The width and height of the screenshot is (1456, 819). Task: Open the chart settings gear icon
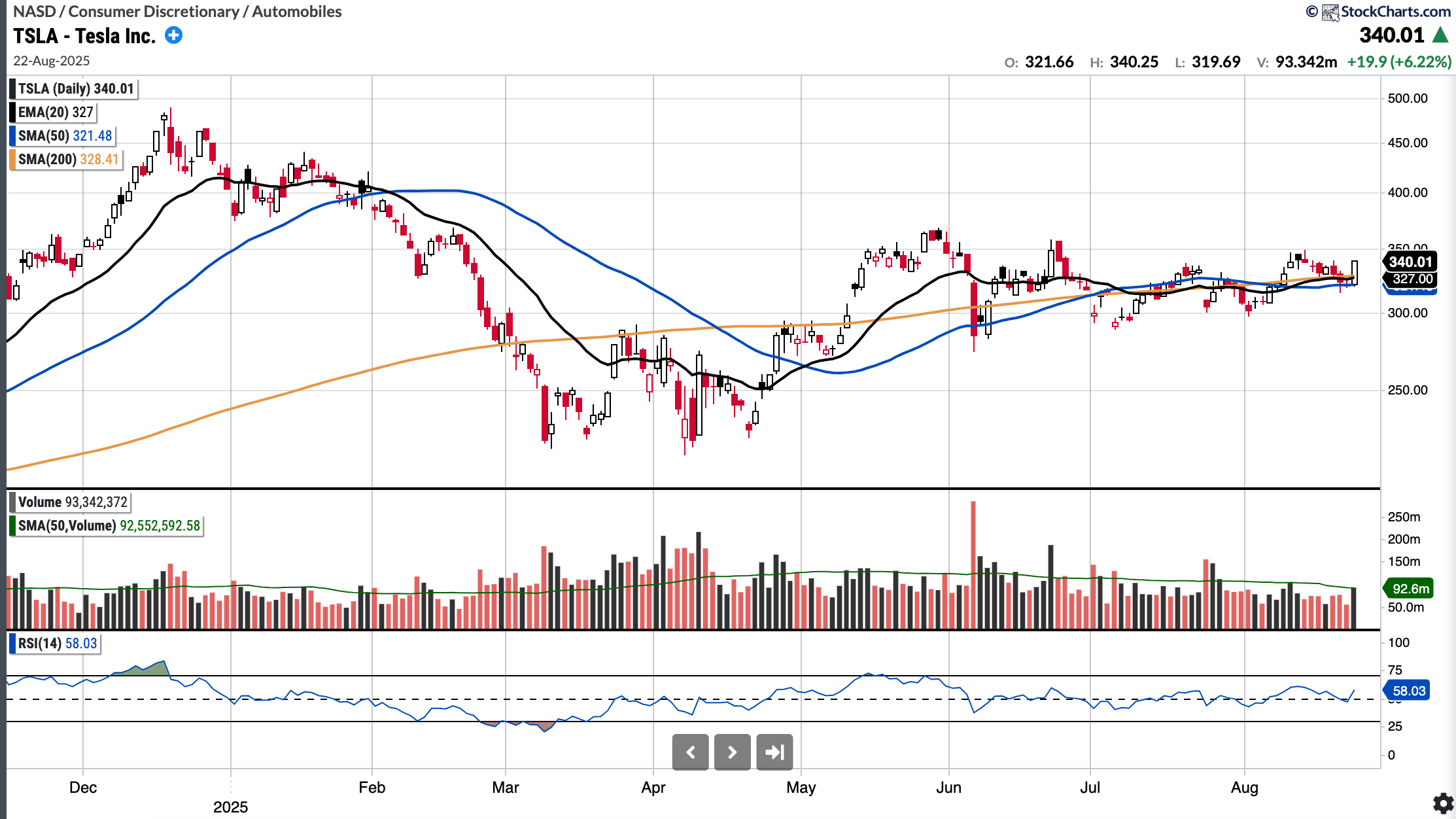pyautogui.click(x=1443, y=803)
